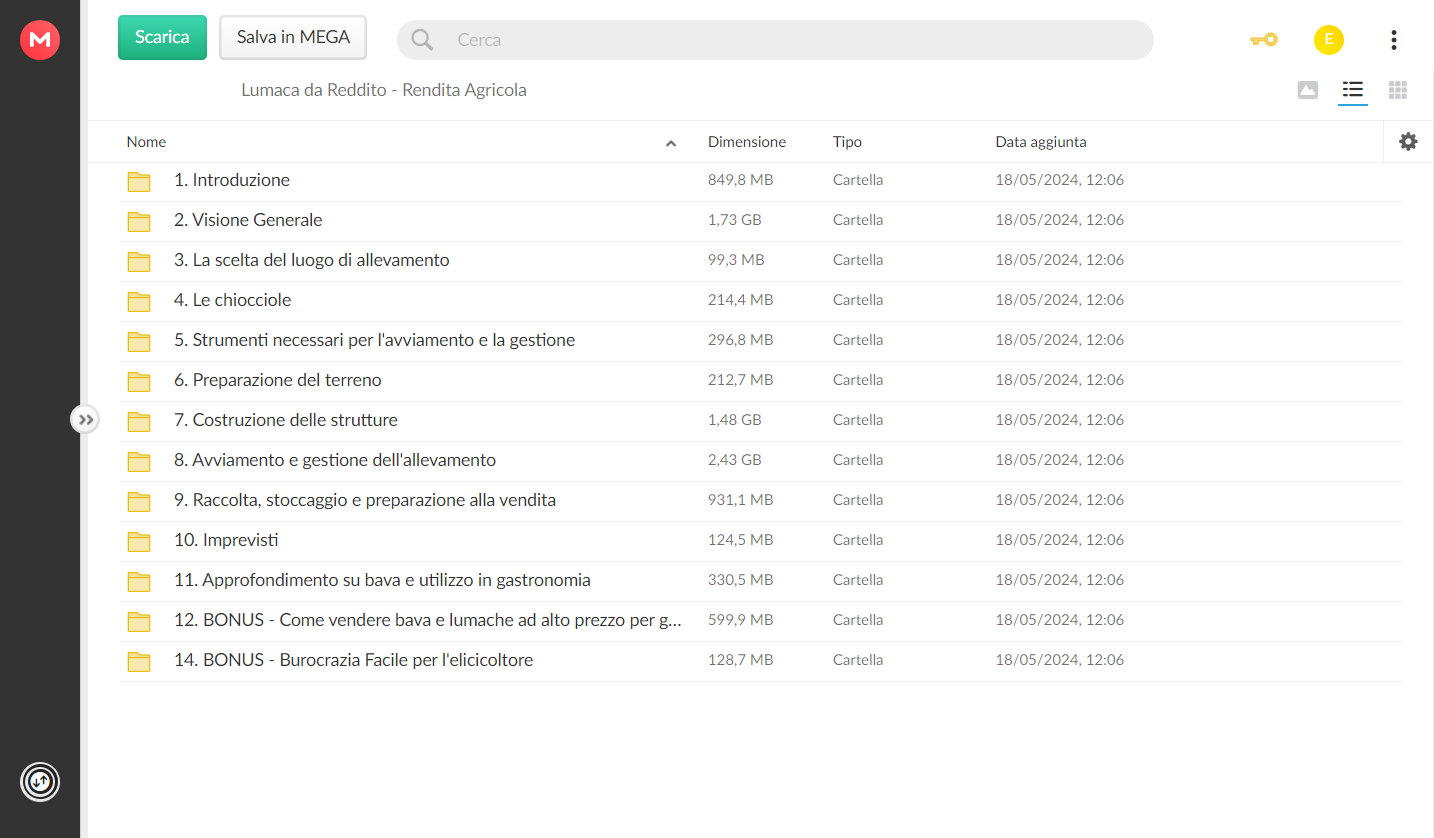Viewport: 1434px width, 838px height.
Task: Sort by Tipo column header
Action: (847, 142)
